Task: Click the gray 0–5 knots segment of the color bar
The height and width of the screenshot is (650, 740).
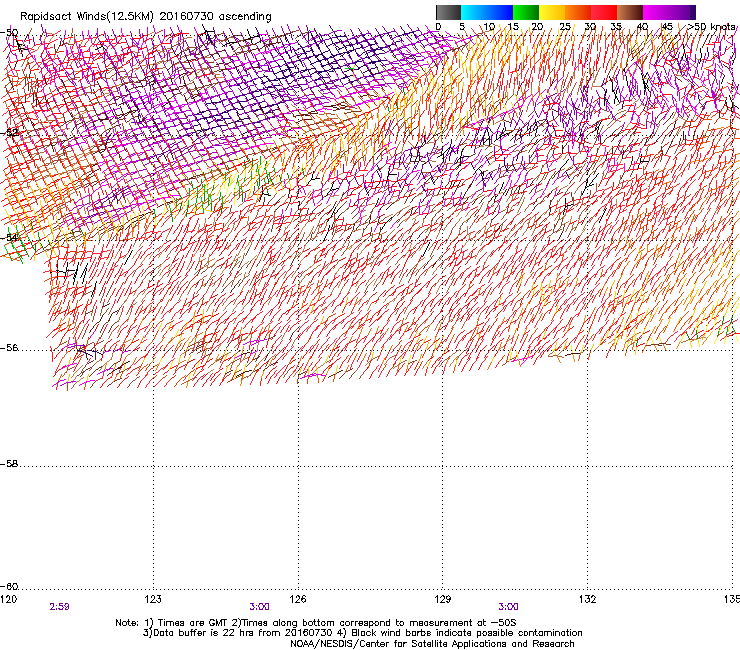Action: tap(448, 12)
